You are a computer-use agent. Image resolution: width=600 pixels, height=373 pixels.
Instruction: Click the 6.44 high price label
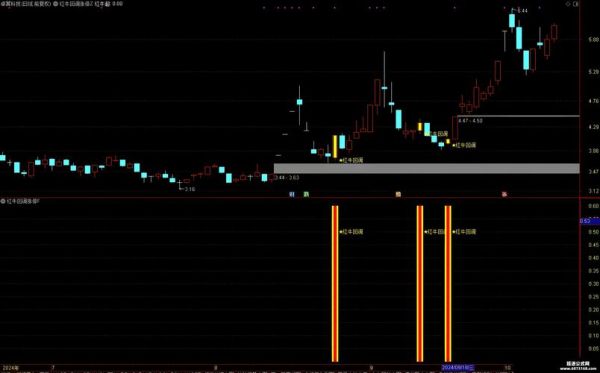pos(522,11)
